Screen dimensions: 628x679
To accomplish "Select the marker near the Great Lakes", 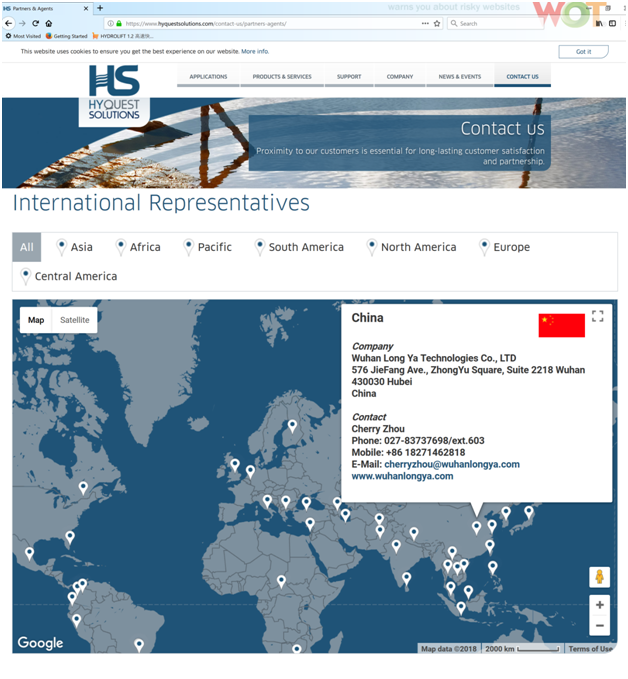I will 83,488.
